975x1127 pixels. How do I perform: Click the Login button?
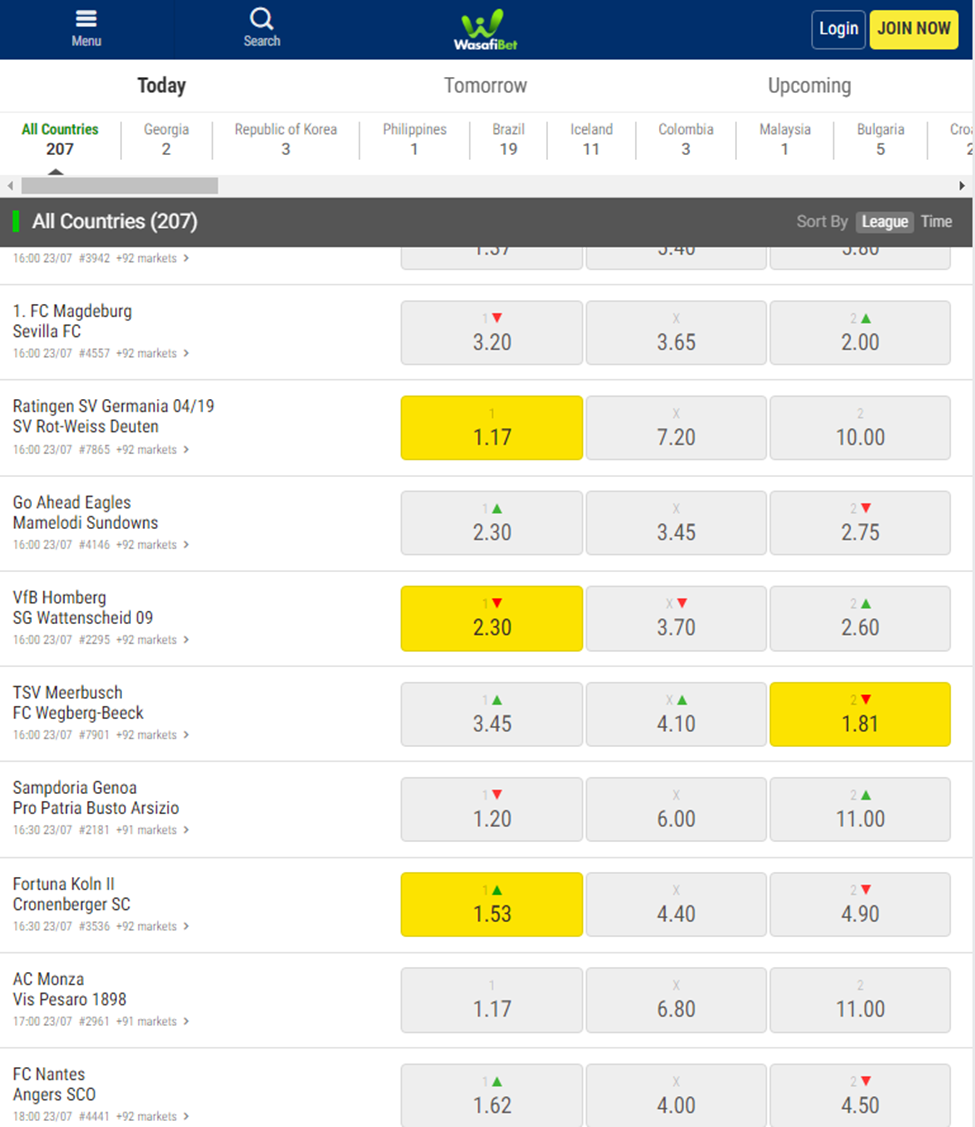[838, 29]
